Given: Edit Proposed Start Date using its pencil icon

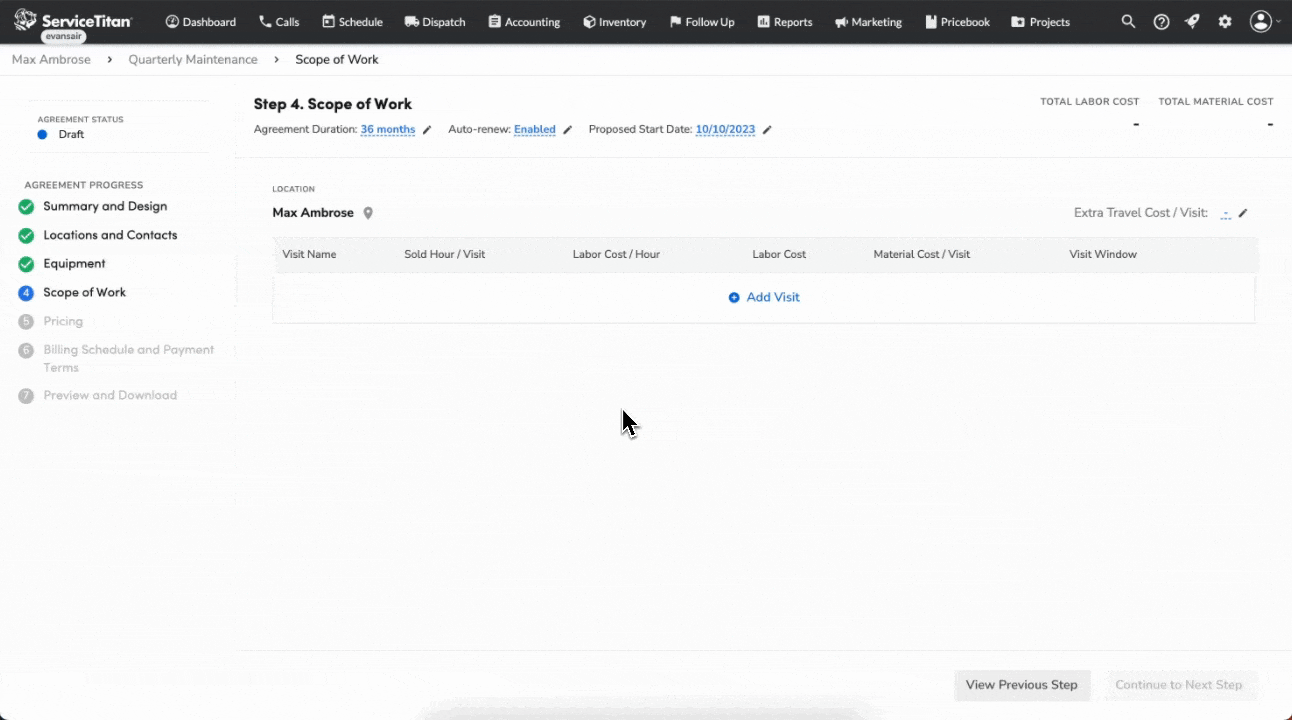Looking at the screenshot, I should (766, 129).
